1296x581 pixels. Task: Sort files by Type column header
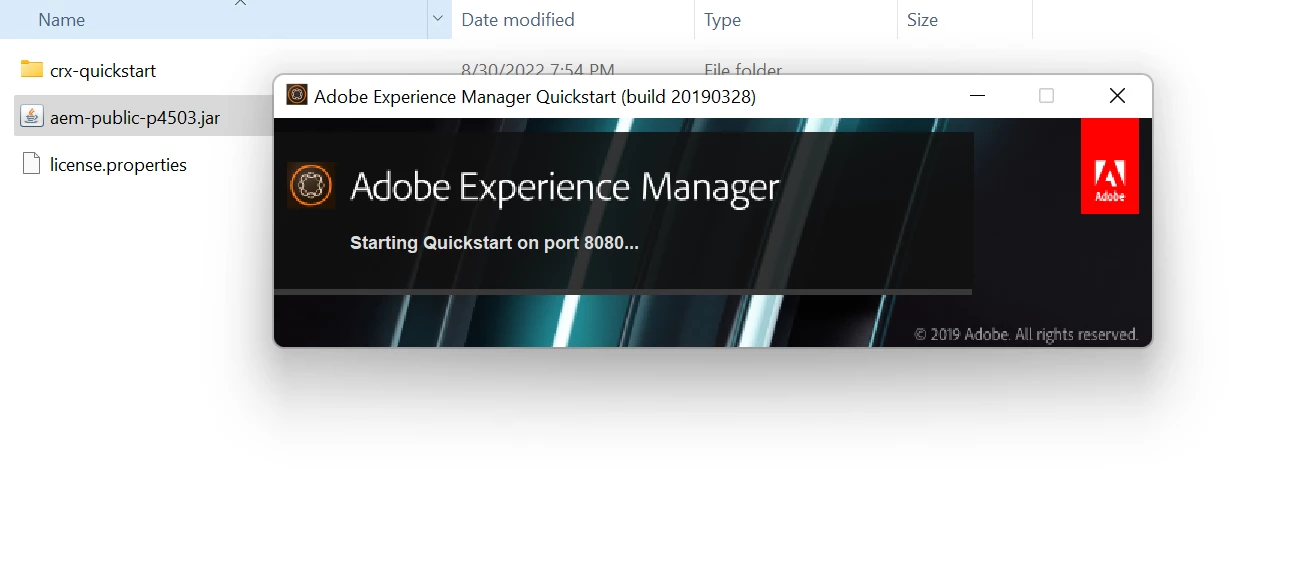click(x=723, y=20)
